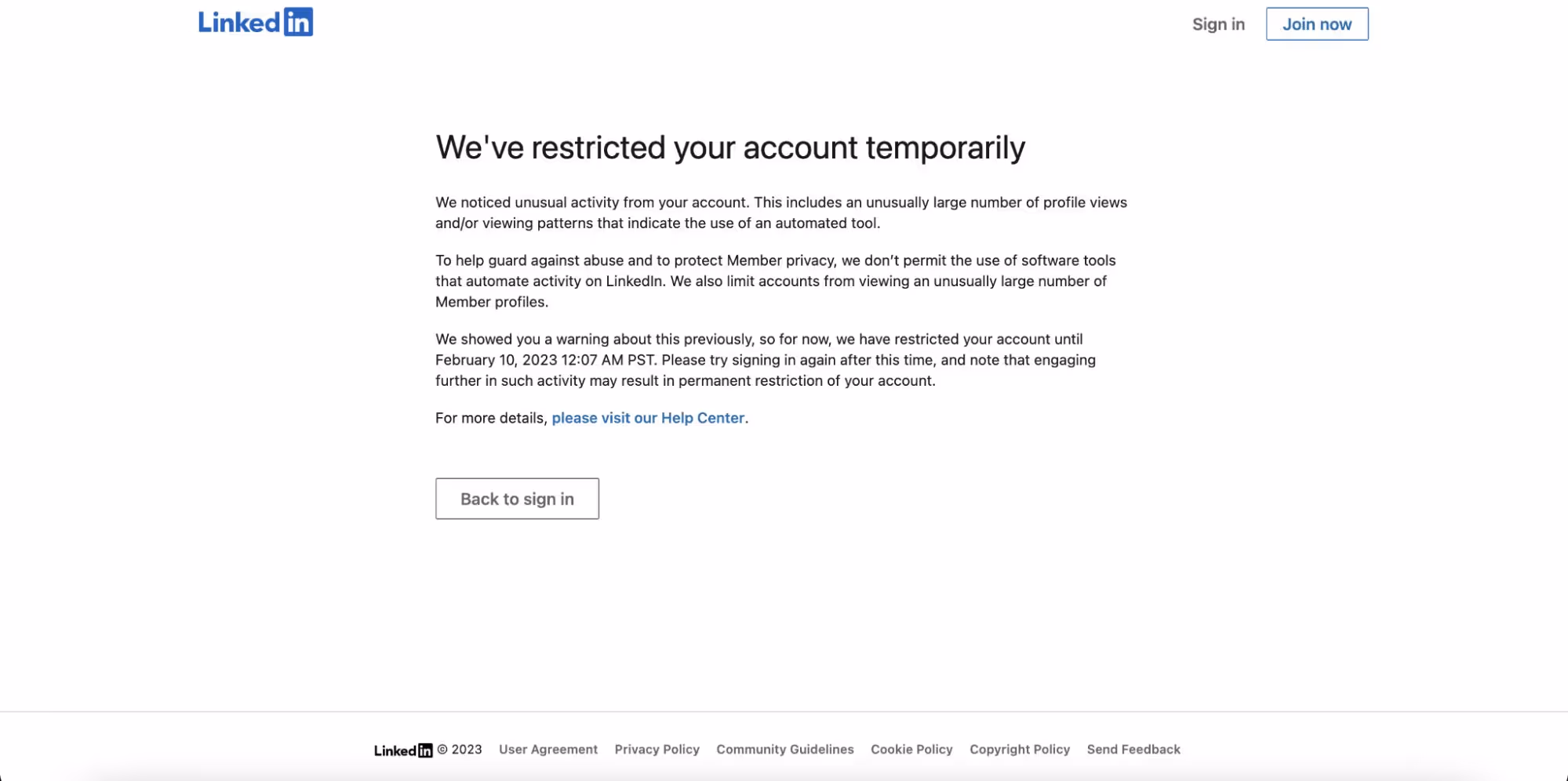
Task: Select the restriction notice heading
Action: (730, 147)
